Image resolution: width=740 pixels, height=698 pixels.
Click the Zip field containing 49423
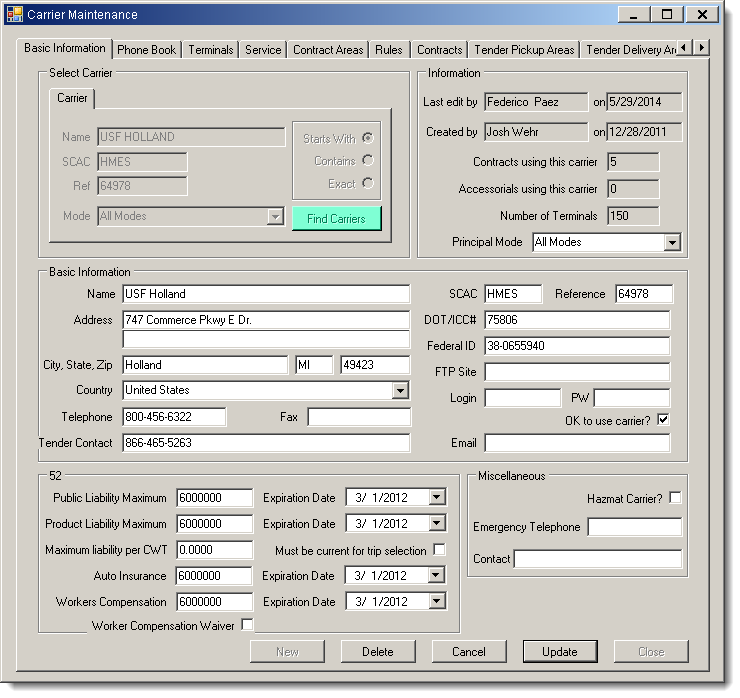[x=375, y=365]
